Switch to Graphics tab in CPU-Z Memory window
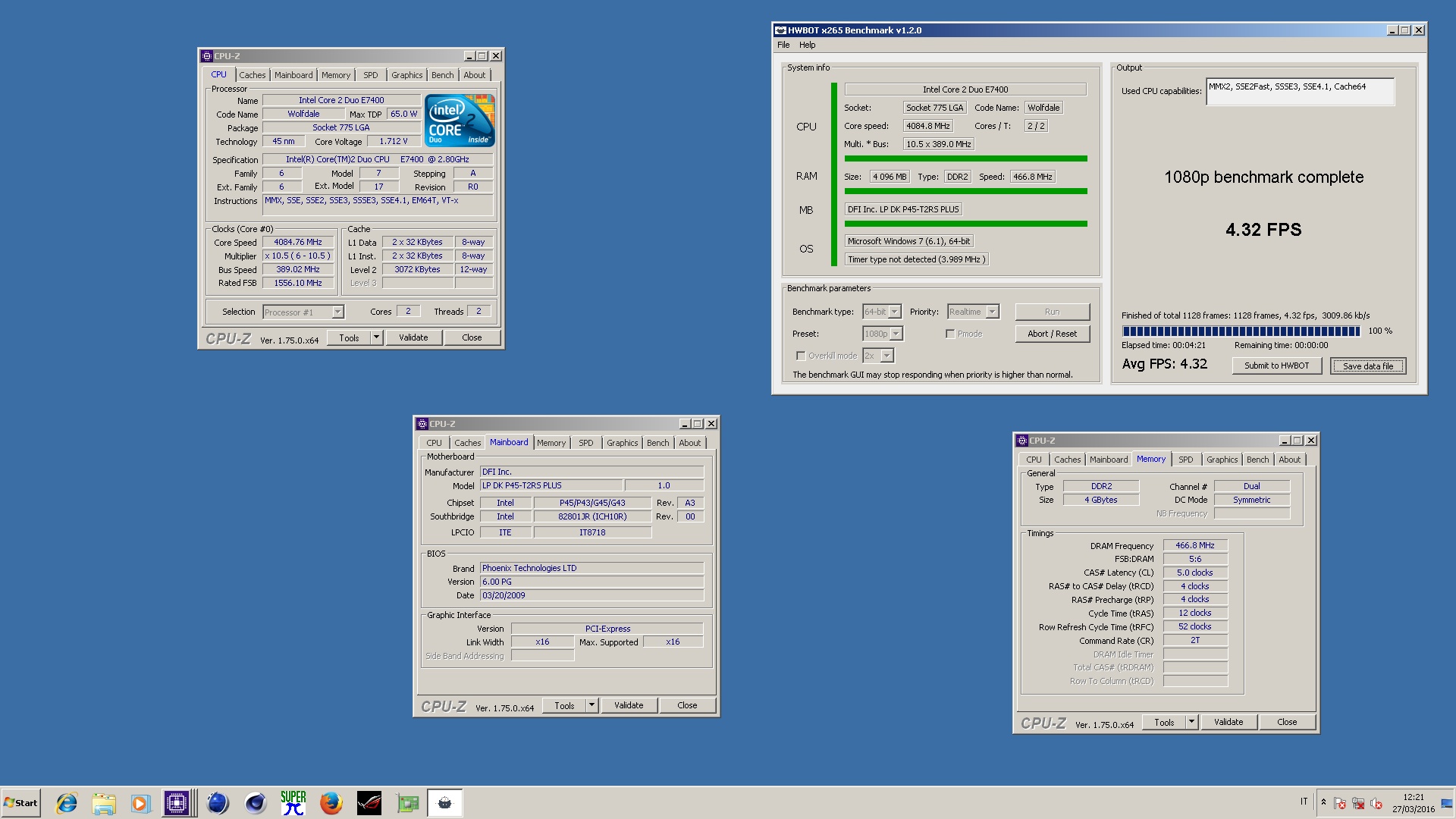Viewport: 1456px width, 819px height. coord(1222,460)
